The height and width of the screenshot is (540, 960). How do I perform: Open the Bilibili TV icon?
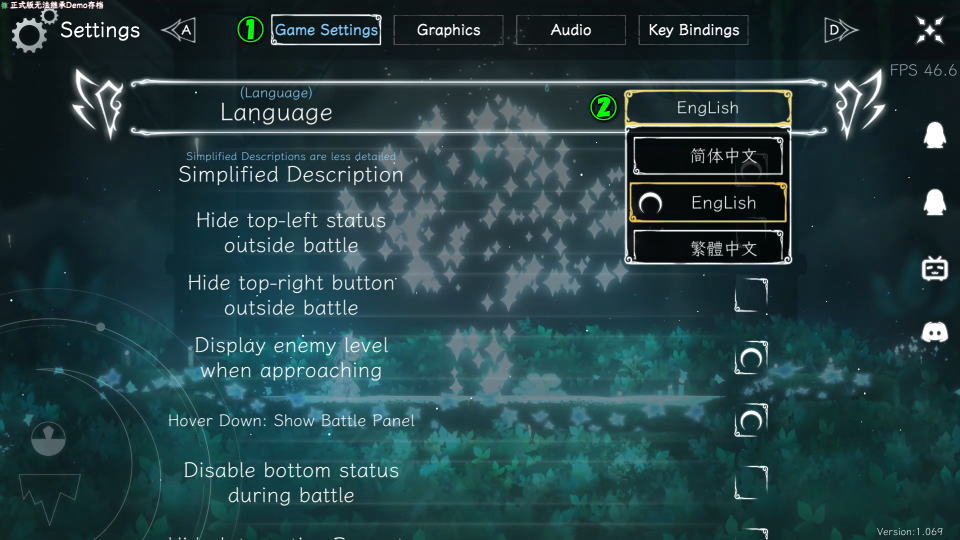(935, 268)
